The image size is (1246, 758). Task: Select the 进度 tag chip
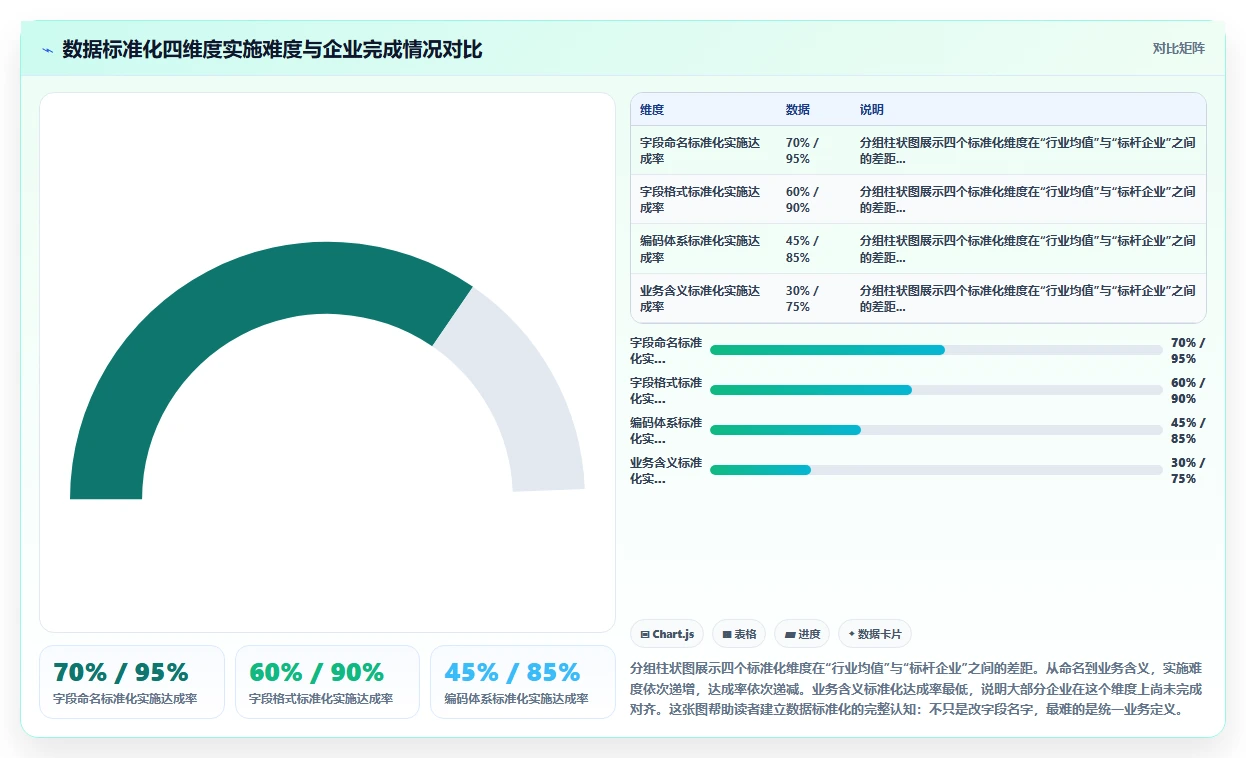[x=802, y=634]
